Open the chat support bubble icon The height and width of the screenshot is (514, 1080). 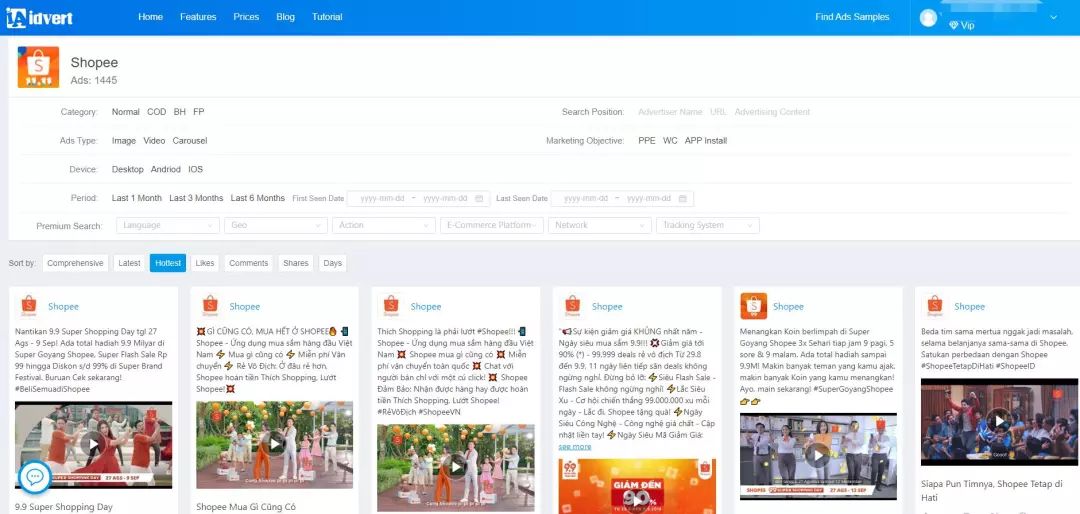[x=34, y=477]
